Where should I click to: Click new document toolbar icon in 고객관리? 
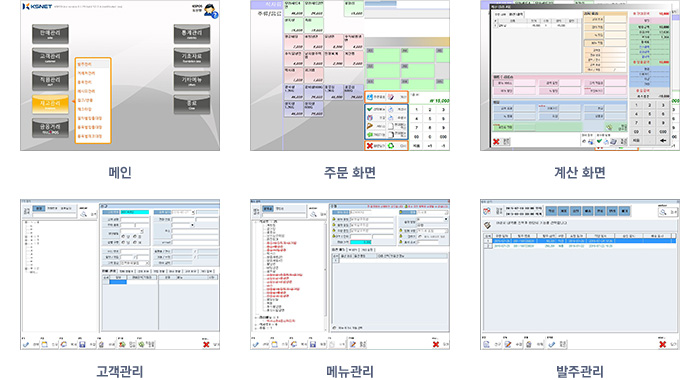coord(45,344)
